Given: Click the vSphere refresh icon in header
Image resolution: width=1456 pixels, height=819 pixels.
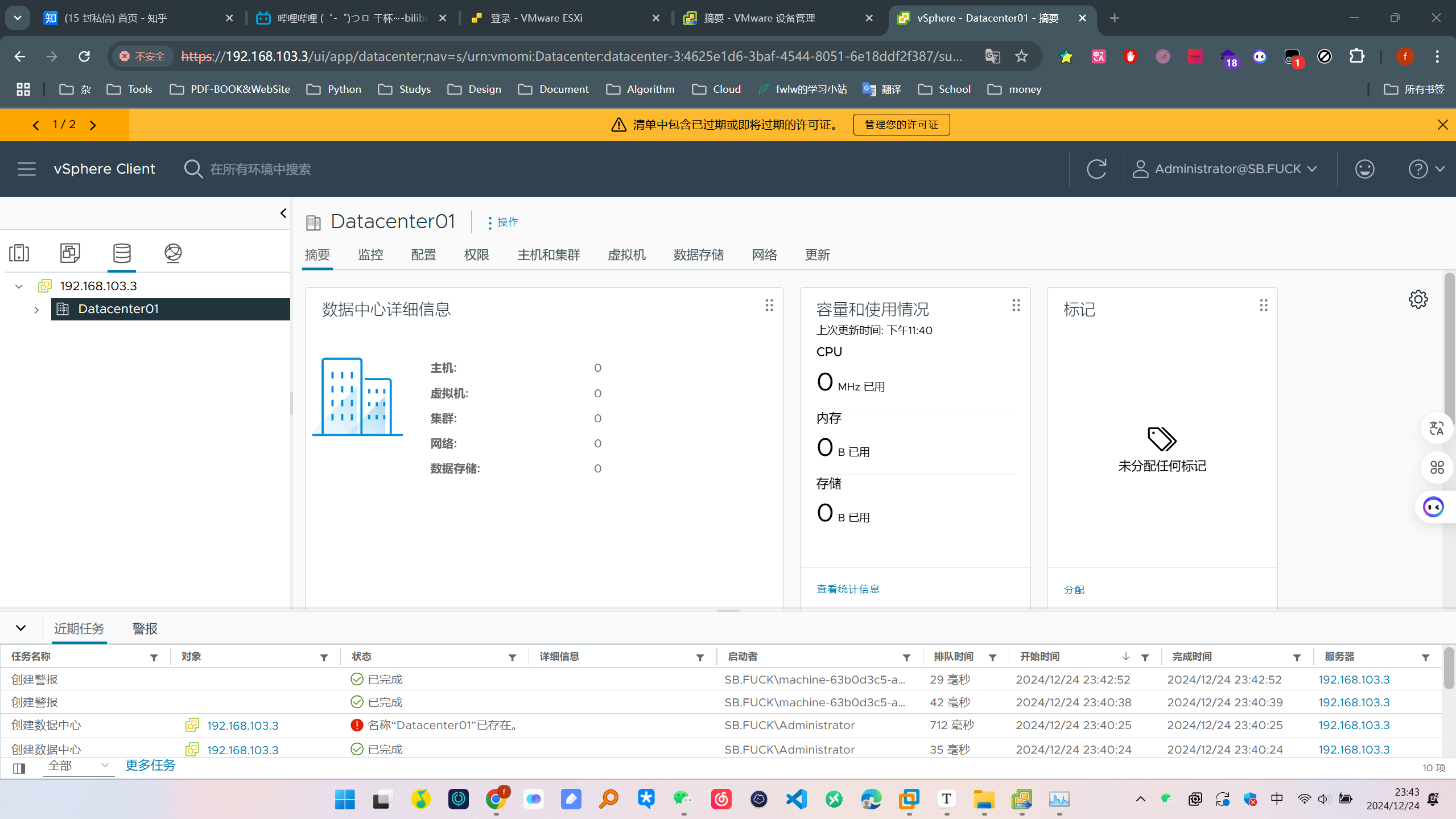Looking at the screenshot, I should pos(1096,169).
